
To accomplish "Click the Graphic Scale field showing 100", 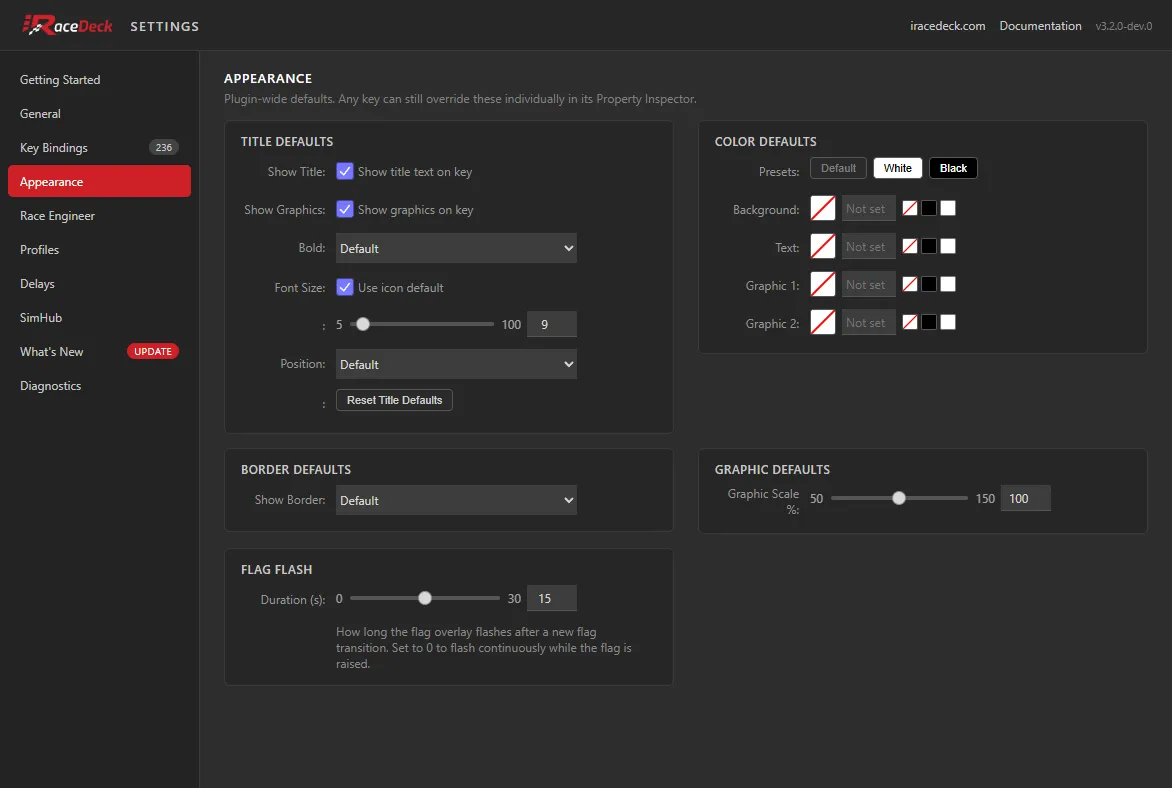I will click(x=1026, y=498).
